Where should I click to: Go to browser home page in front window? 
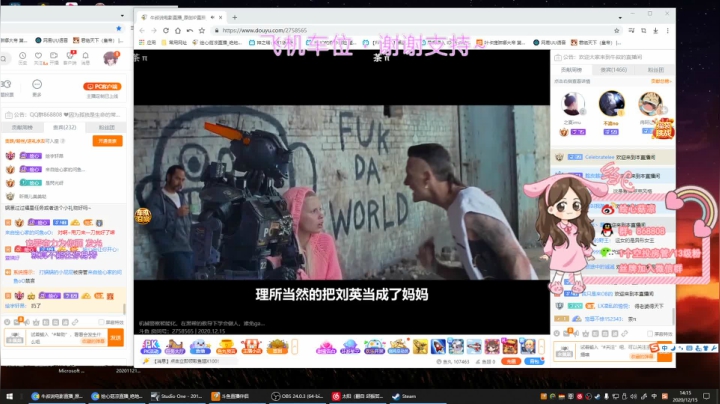click(178, 30)
